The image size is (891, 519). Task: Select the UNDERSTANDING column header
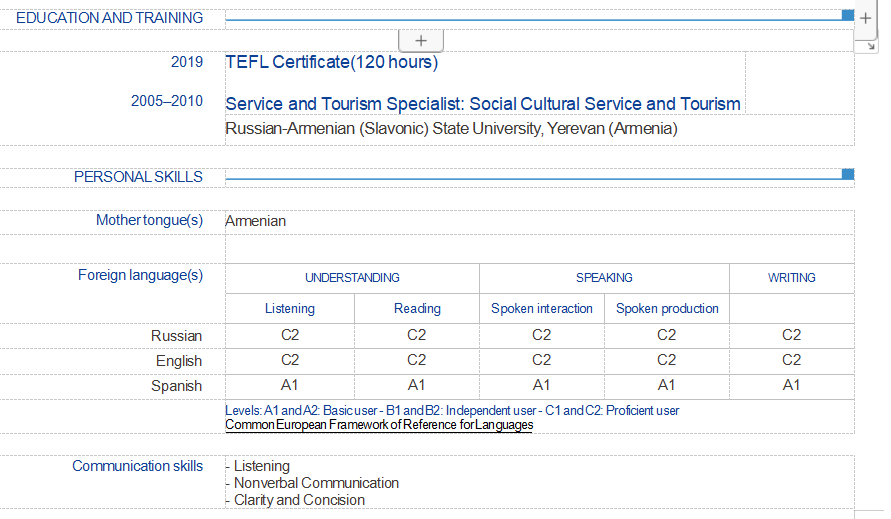click(352, 278)
